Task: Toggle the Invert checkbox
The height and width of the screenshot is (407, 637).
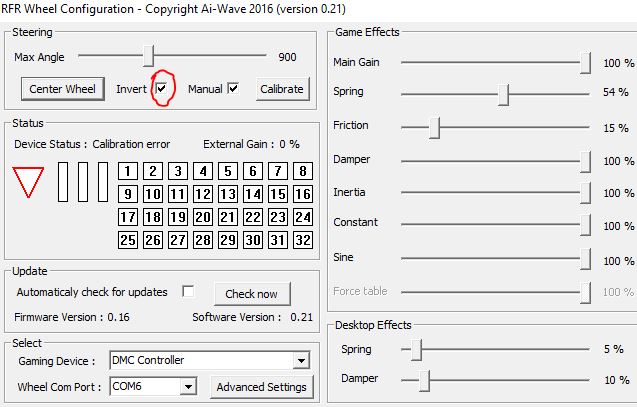Action: [161, 89]
